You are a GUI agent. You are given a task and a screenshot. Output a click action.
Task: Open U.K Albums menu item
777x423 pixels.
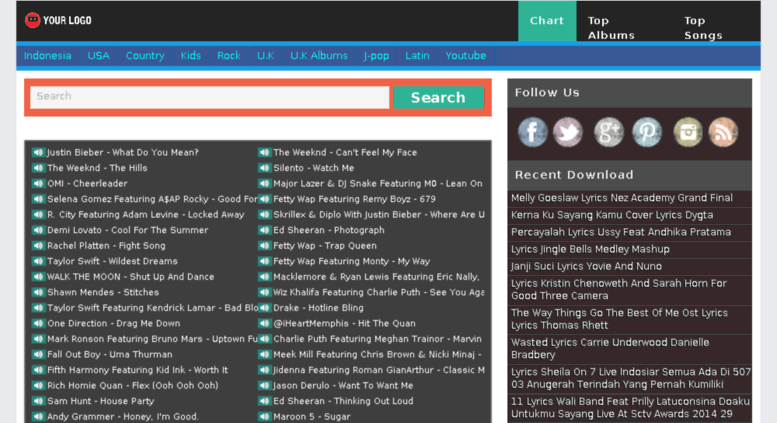click(x=319, y=55)
